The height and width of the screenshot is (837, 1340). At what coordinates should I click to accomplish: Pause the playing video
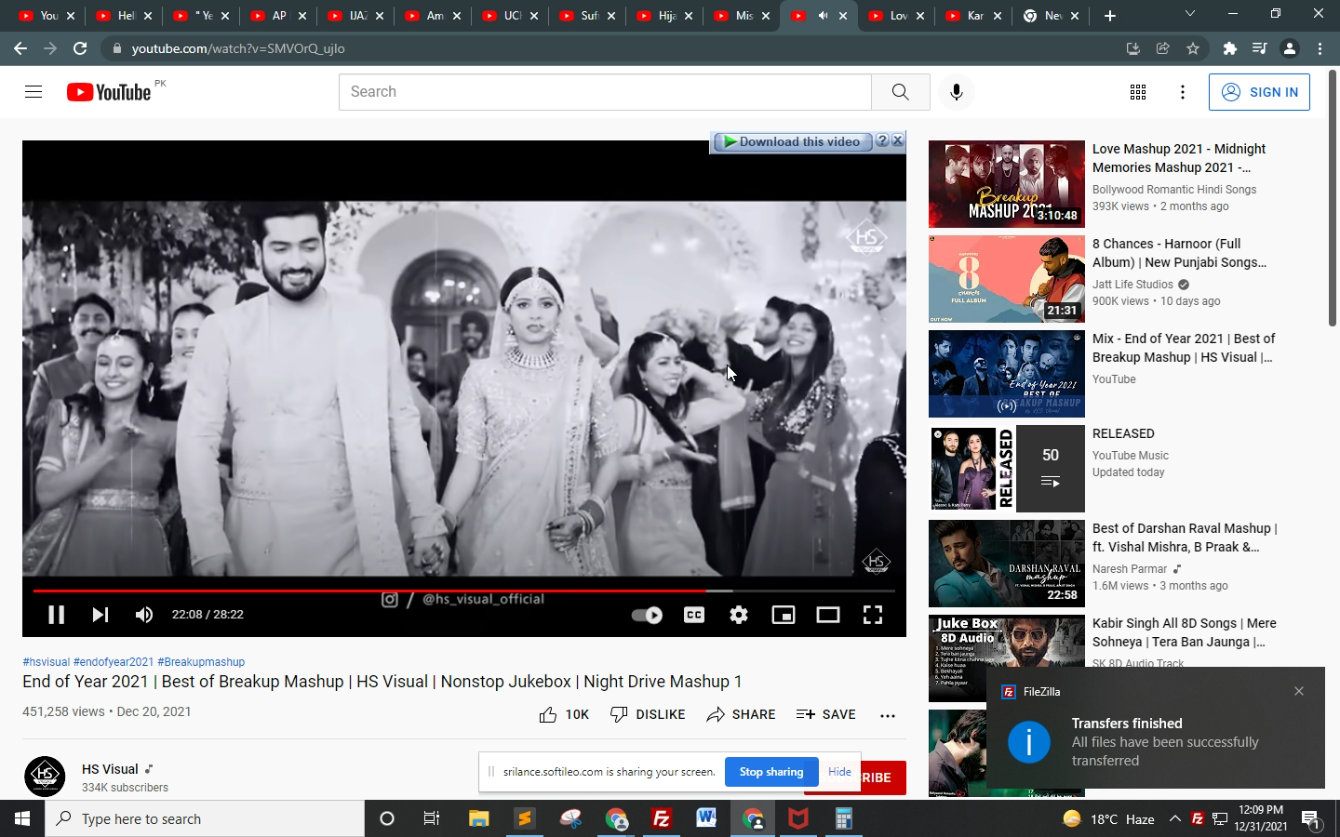click(56, 615)
